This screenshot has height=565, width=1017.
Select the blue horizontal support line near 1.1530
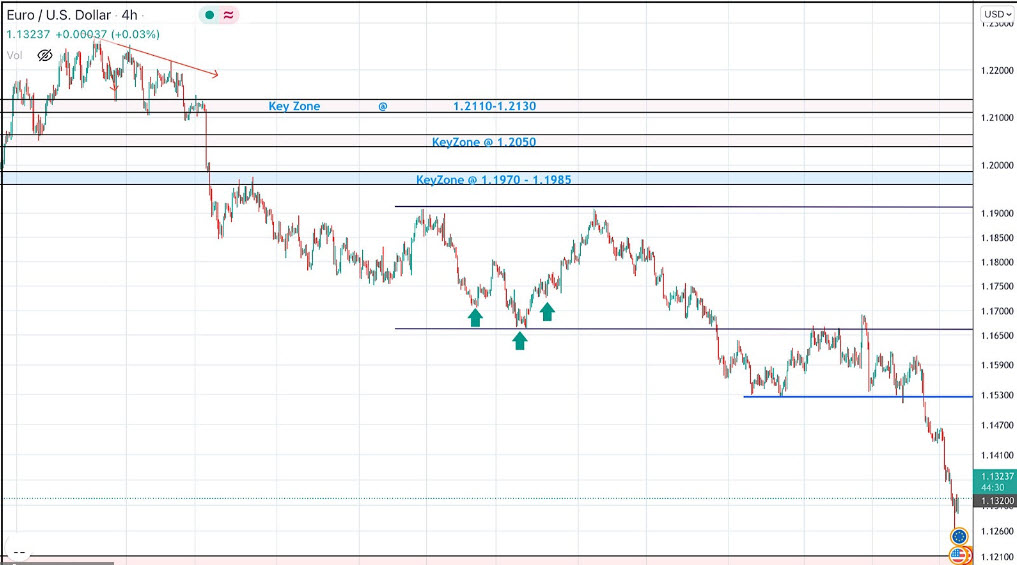(x=850, y=397)
